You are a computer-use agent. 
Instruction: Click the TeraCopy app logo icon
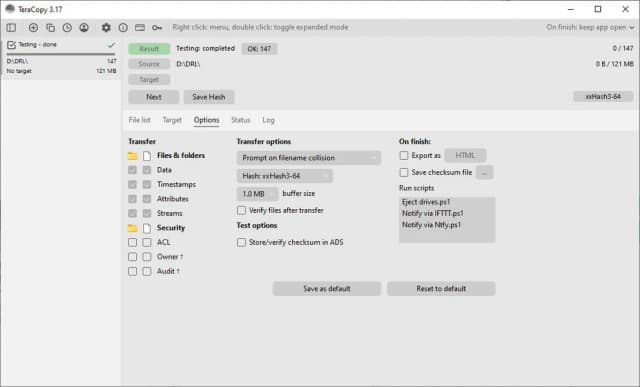click(10, 9)
